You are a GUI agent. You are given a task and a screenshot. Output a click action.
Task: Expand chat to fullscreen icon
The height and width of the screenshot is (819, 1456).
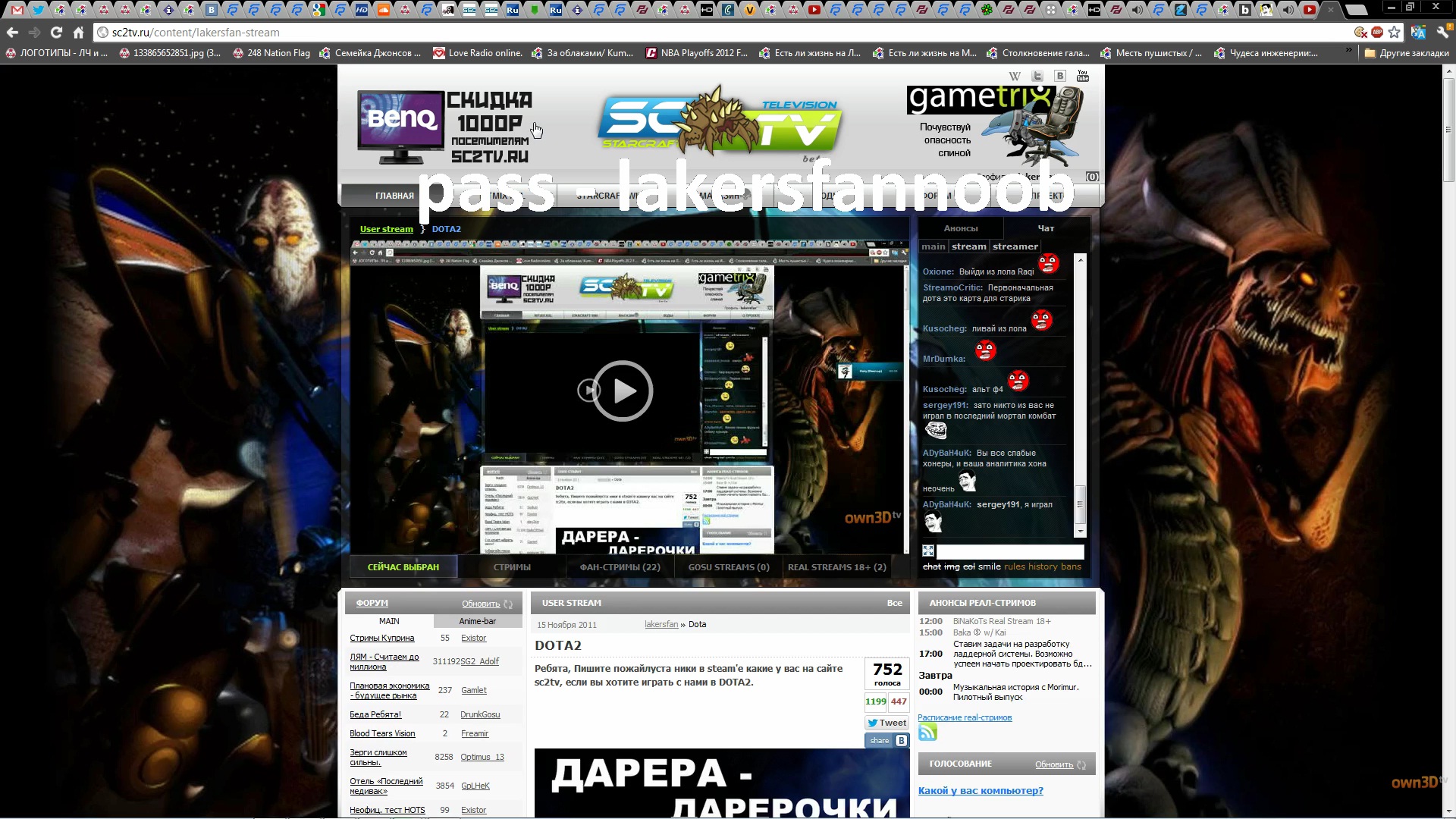coord(928,551)
